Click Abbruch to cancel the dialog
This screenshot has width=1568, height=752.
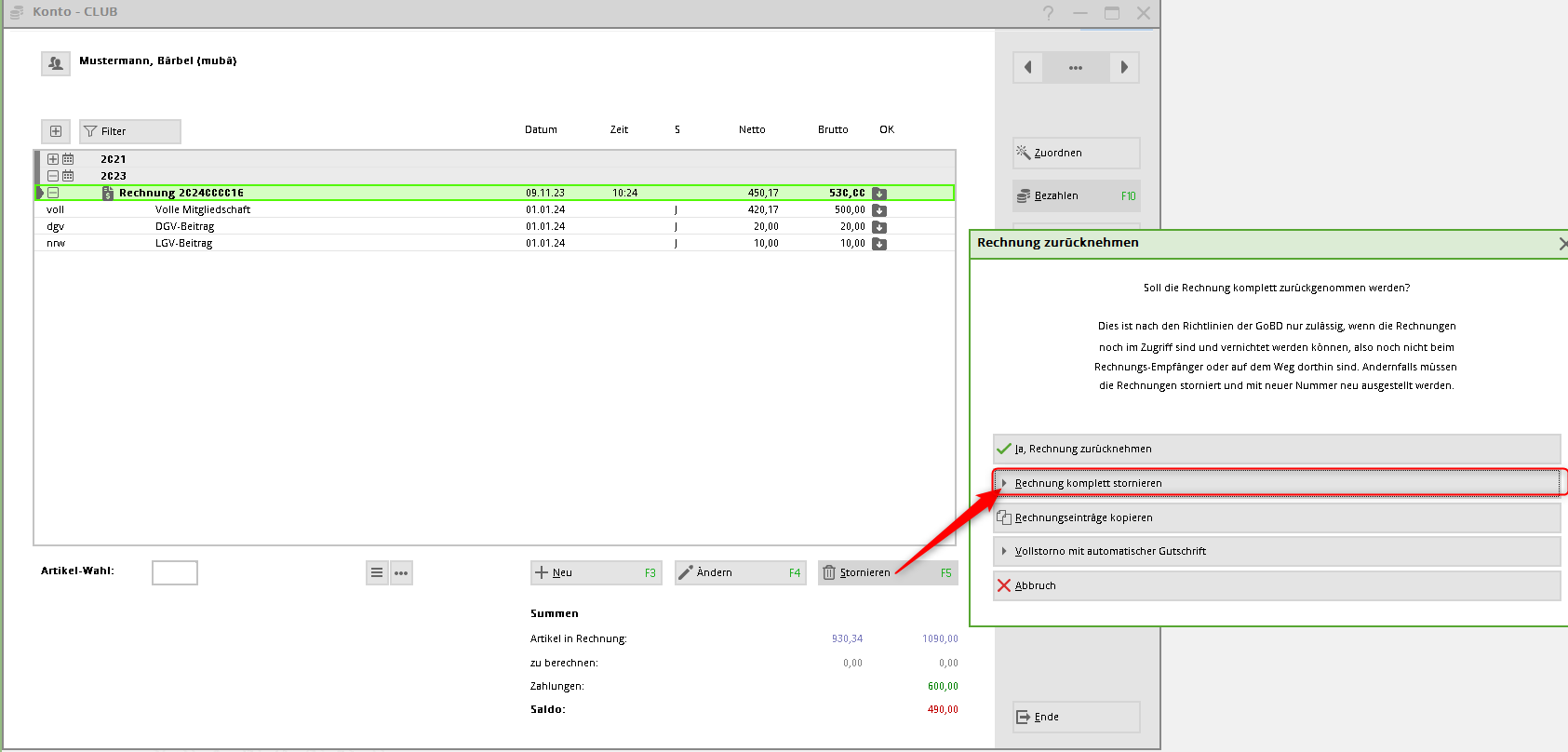click(x=1276, y=585)
